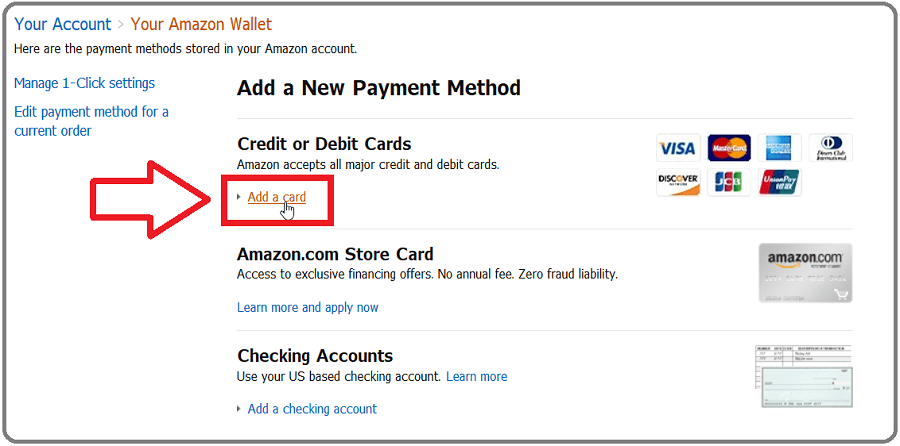The height and width of the screenshot is (446, 900).
Task: Open the Add a card link
Action: (x=276, y=197)
